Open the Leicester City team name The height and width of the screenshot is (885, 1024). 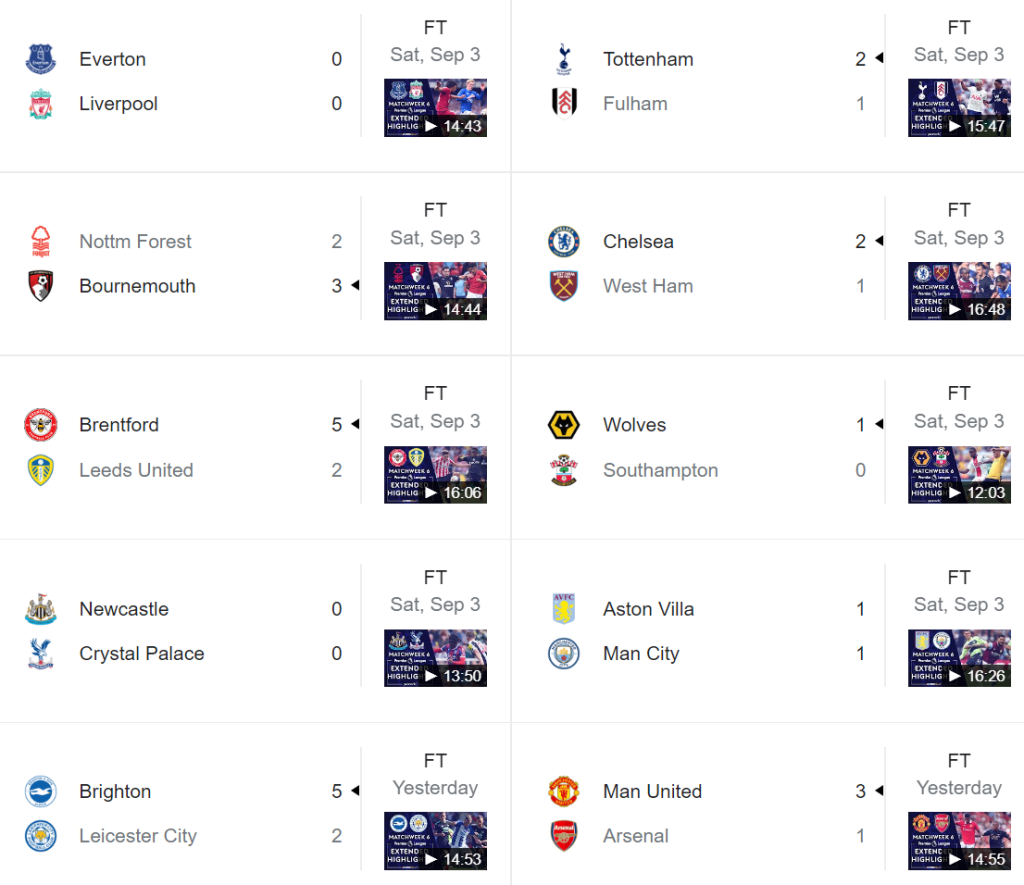[x=138, y=836]
